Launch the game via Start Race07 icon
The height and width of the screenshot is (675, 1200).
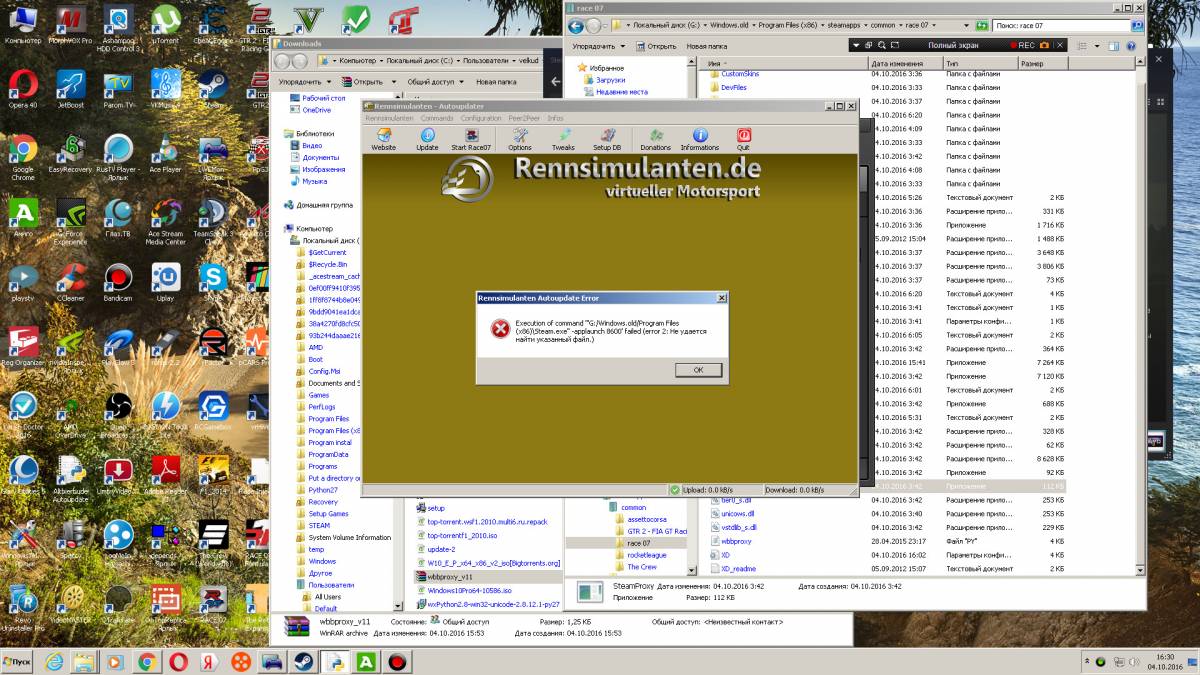point(472,139)
